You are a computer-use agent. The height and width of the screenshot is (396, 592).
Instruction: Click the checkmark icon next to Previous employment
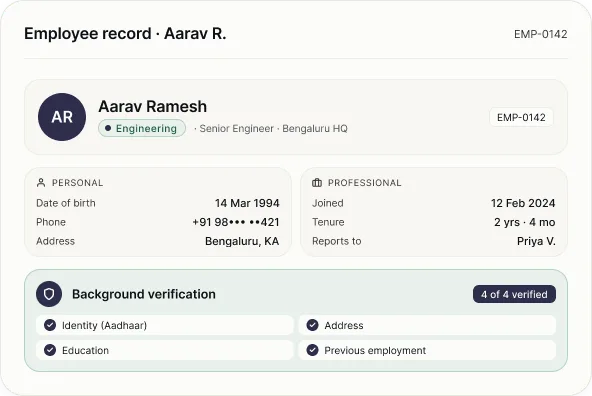(x=312, y=350)
